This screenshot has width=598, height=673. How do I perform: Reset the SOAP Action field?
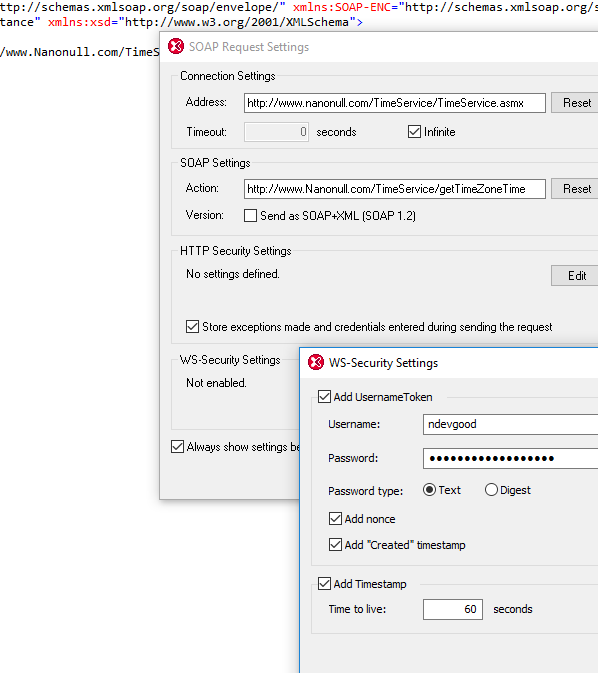[x=575, y=189]
